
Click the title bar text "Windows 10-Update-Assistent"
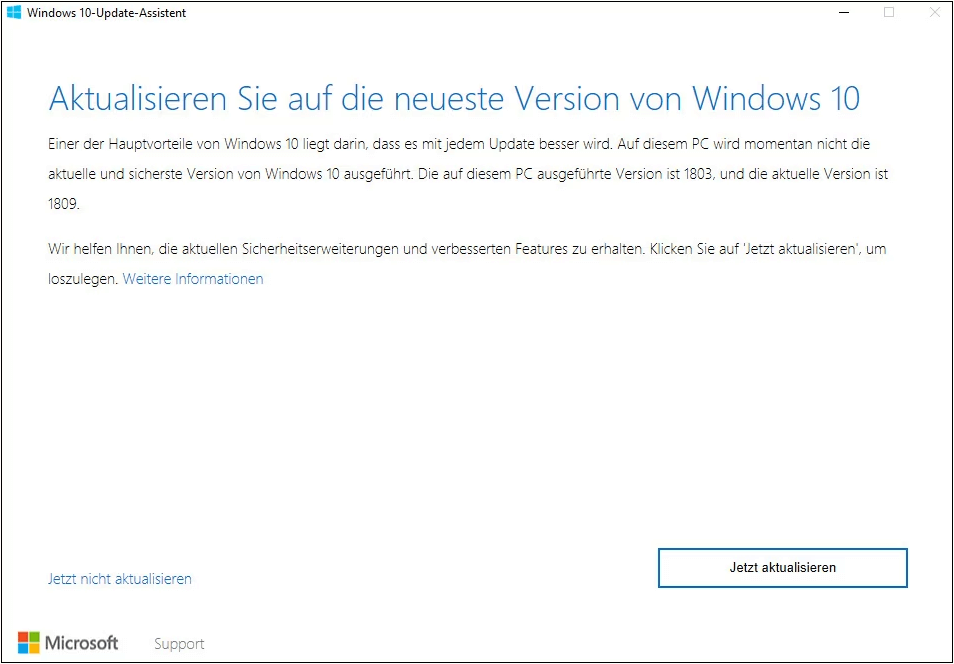(x=106, y=13)
